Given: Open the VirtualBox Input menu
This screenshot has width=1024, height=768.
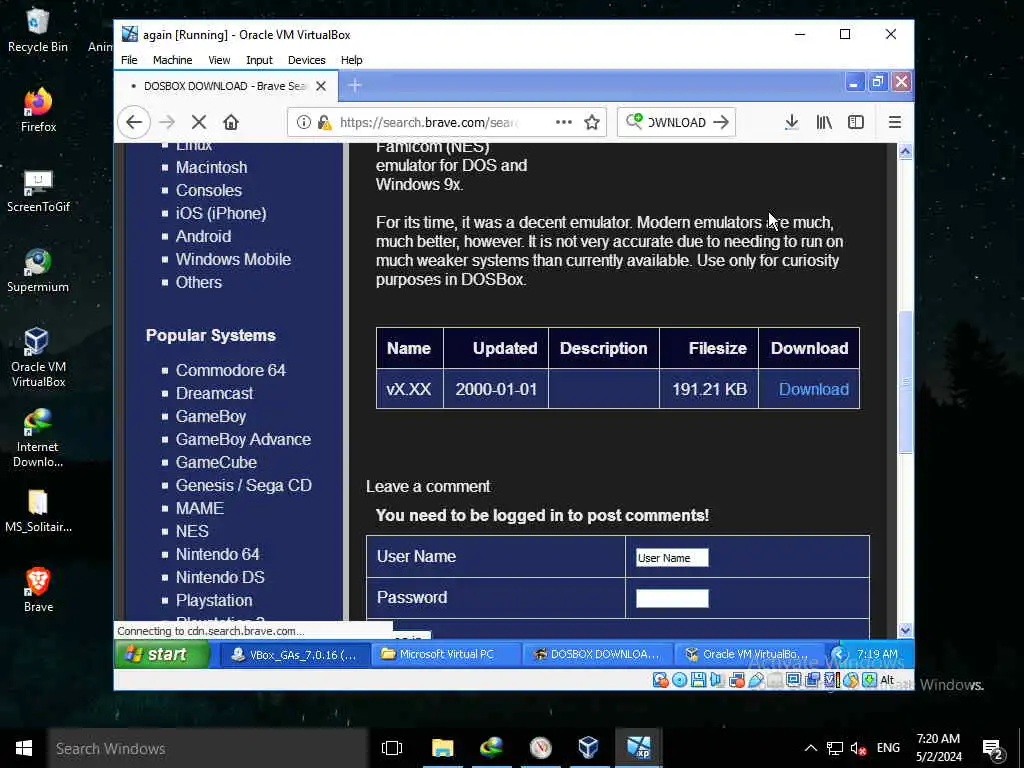Looking at the screenshot, I should tap(259, 60).
